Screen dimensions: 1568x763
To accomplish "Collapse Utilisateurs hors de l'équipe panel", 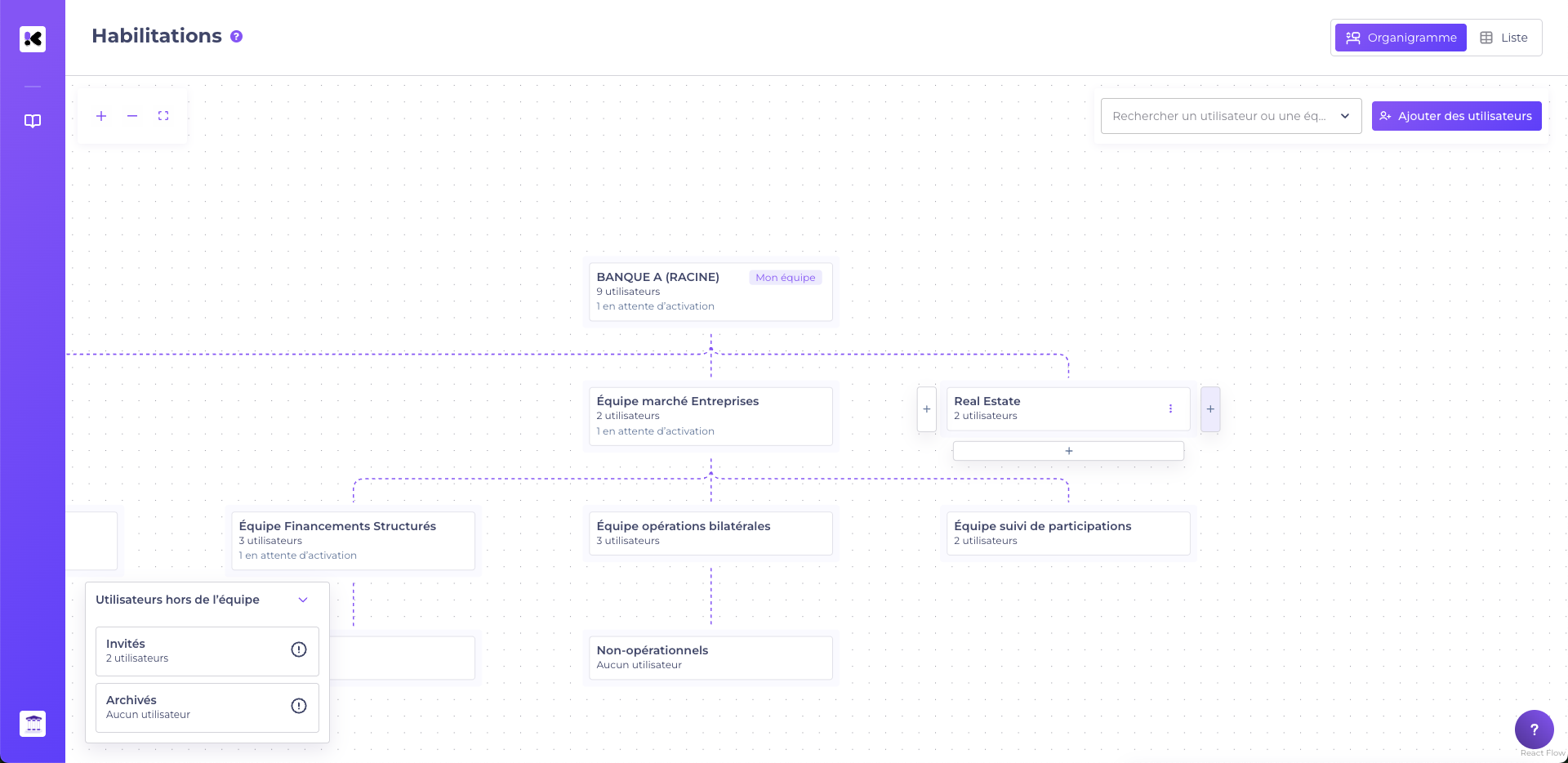I will 303,600.
